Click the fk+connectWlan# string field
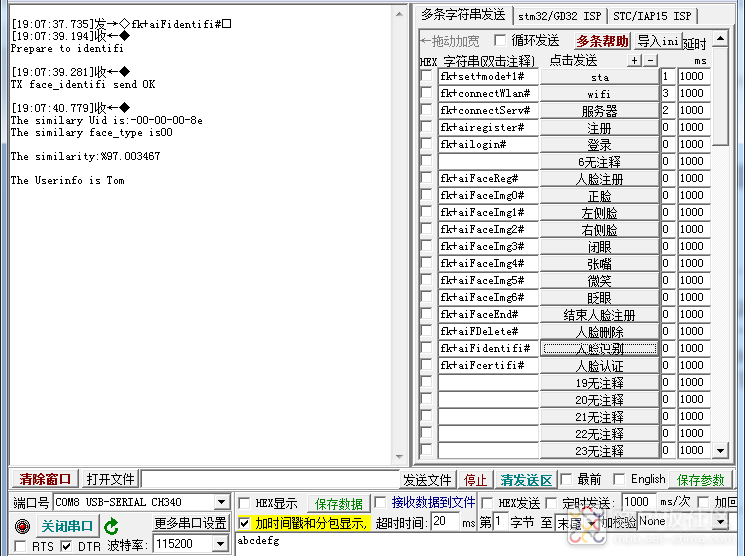 [488, 93]
